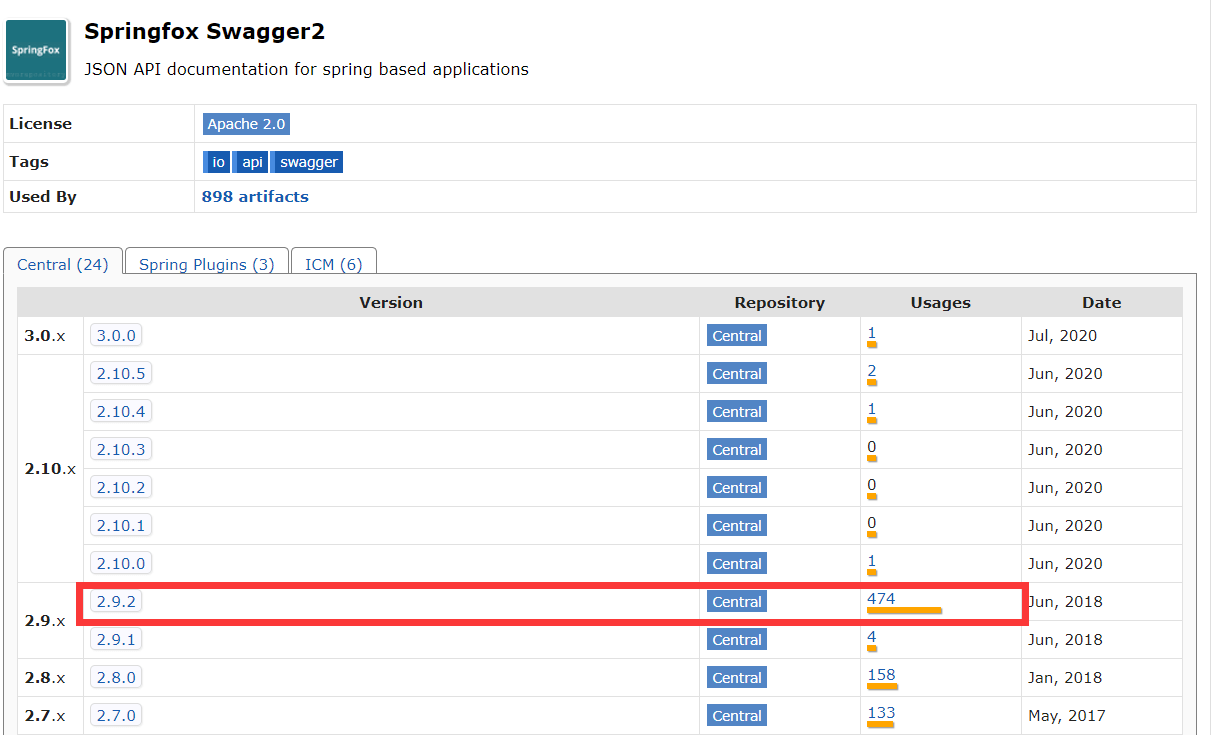This screenshot has width=1221, height=735.
Task: Open usages count 0 for version 2.10.2
Action: click(x=872, y=485)
